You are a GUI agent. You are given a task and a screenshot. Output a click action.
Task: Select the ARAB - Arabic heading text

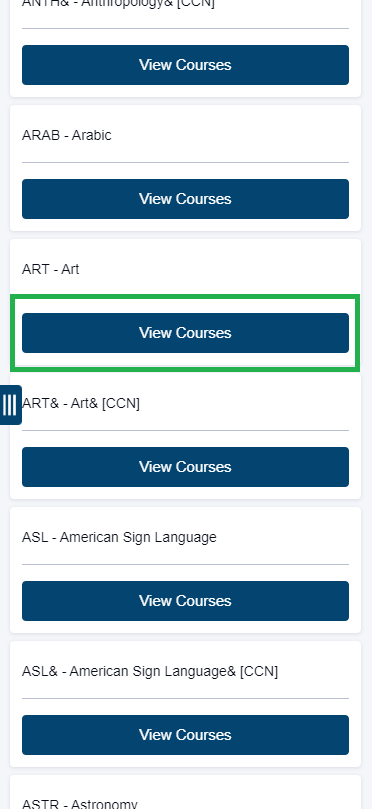point(67,135)
